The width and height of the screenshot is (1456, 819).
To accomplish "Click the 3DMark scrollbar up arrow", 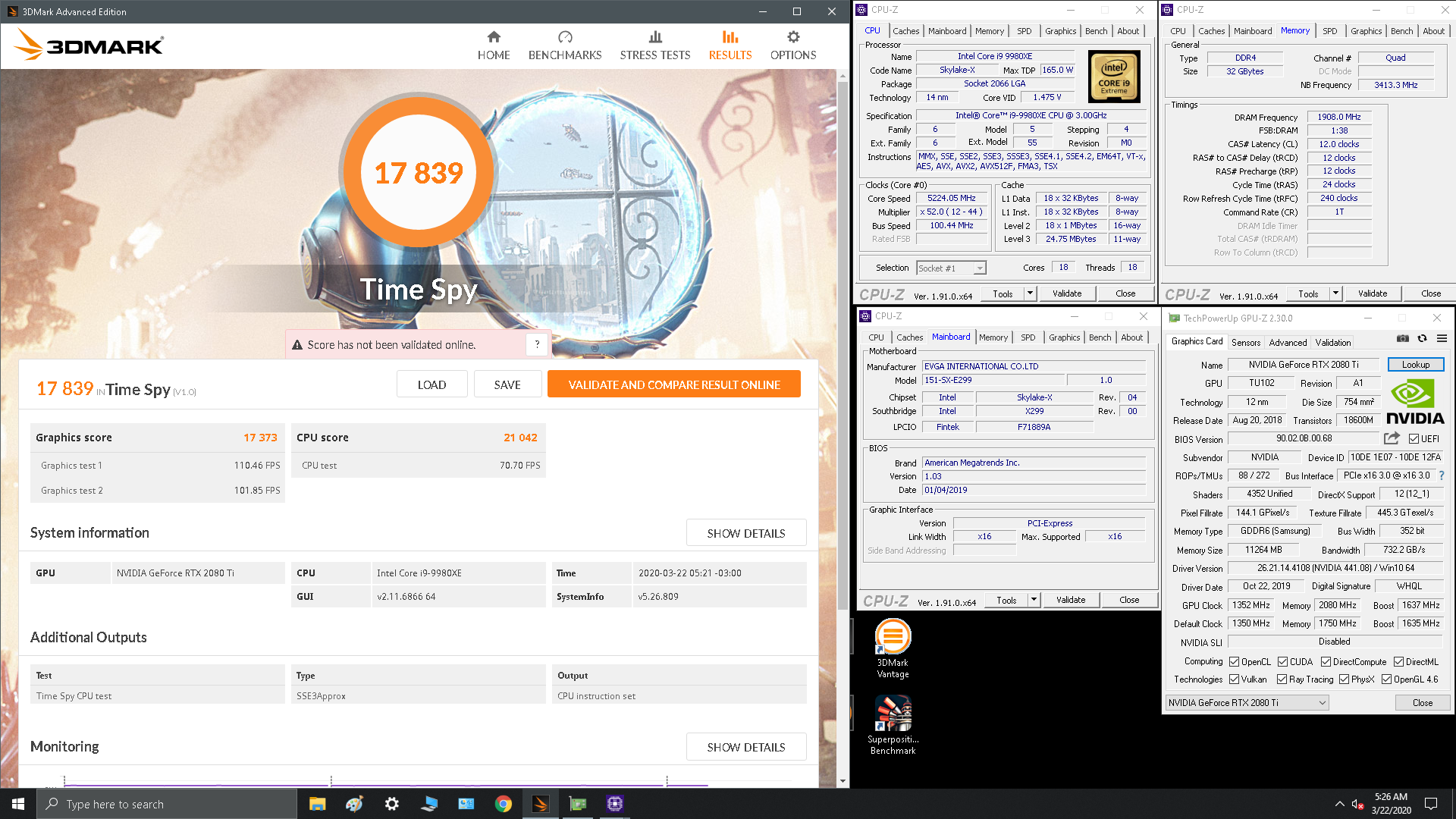I will tap(843, 76).
